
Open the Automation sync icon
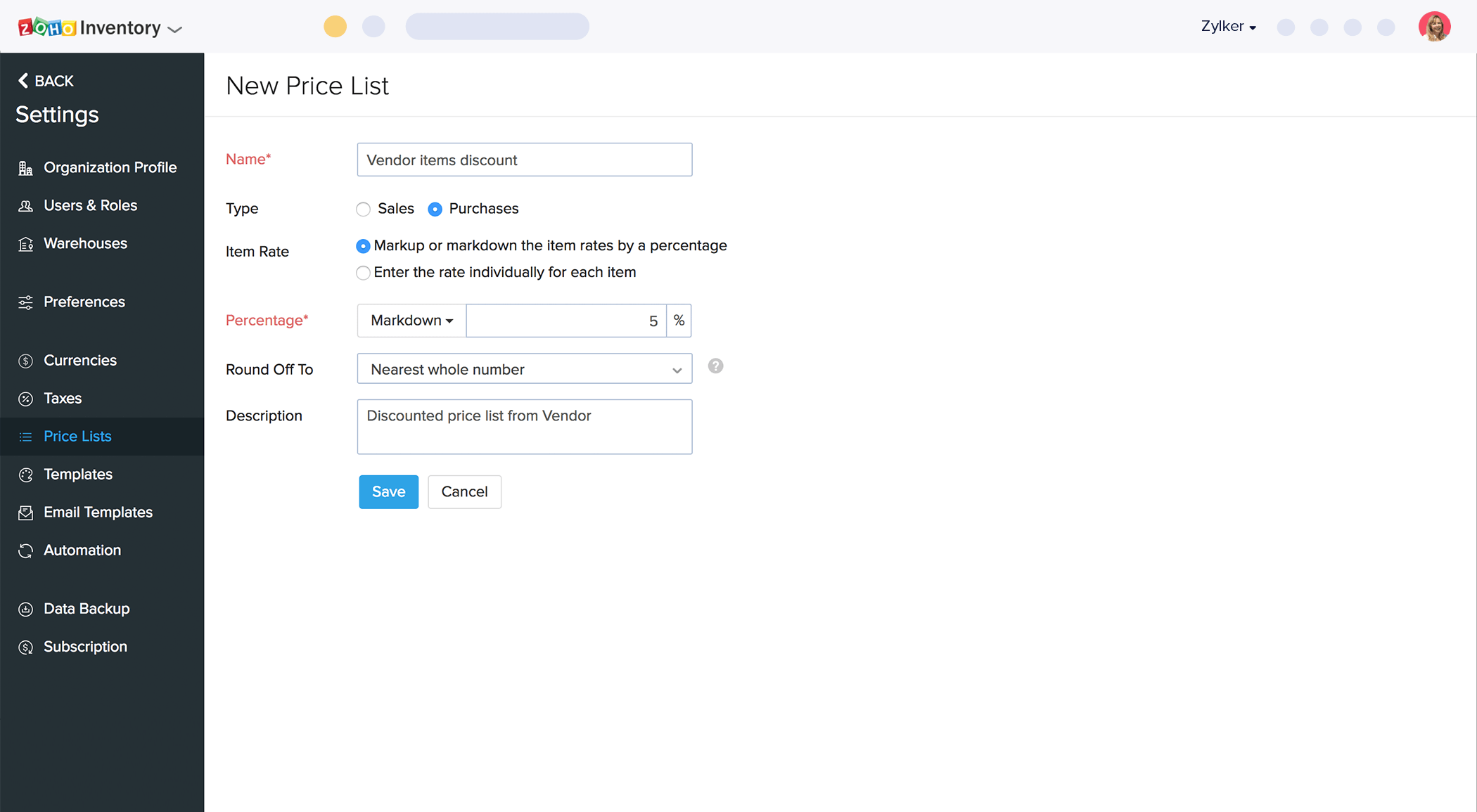[x=25, y=550]
